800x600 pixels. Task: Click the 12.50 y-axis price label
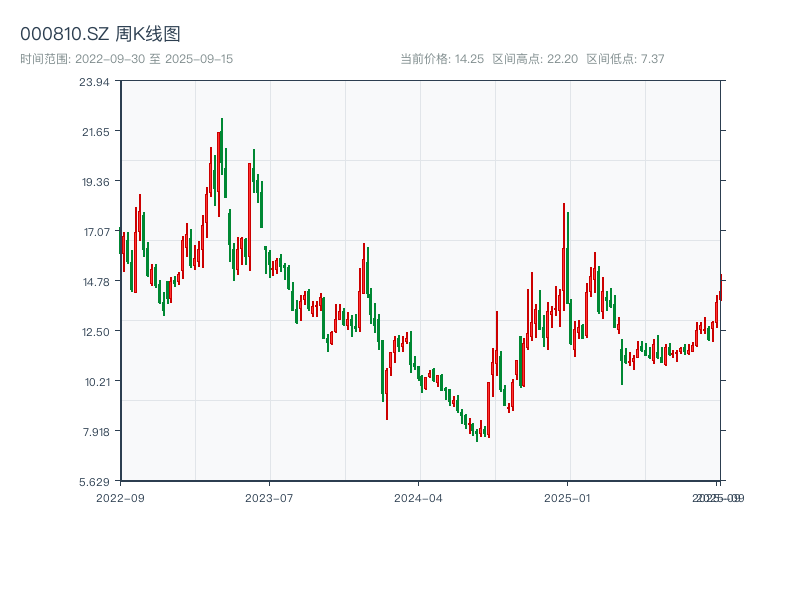tap(95, 331)
